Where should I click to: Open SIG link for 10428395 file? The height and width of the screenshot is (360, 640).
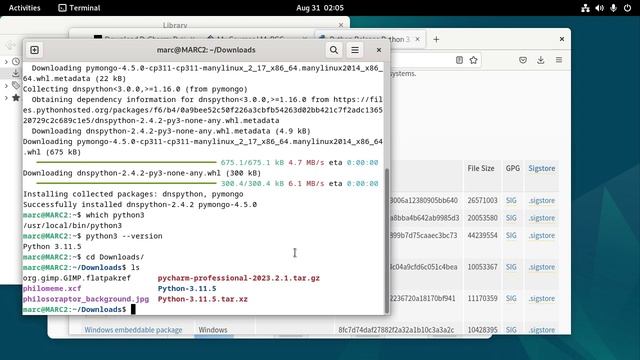coord(511,330)
